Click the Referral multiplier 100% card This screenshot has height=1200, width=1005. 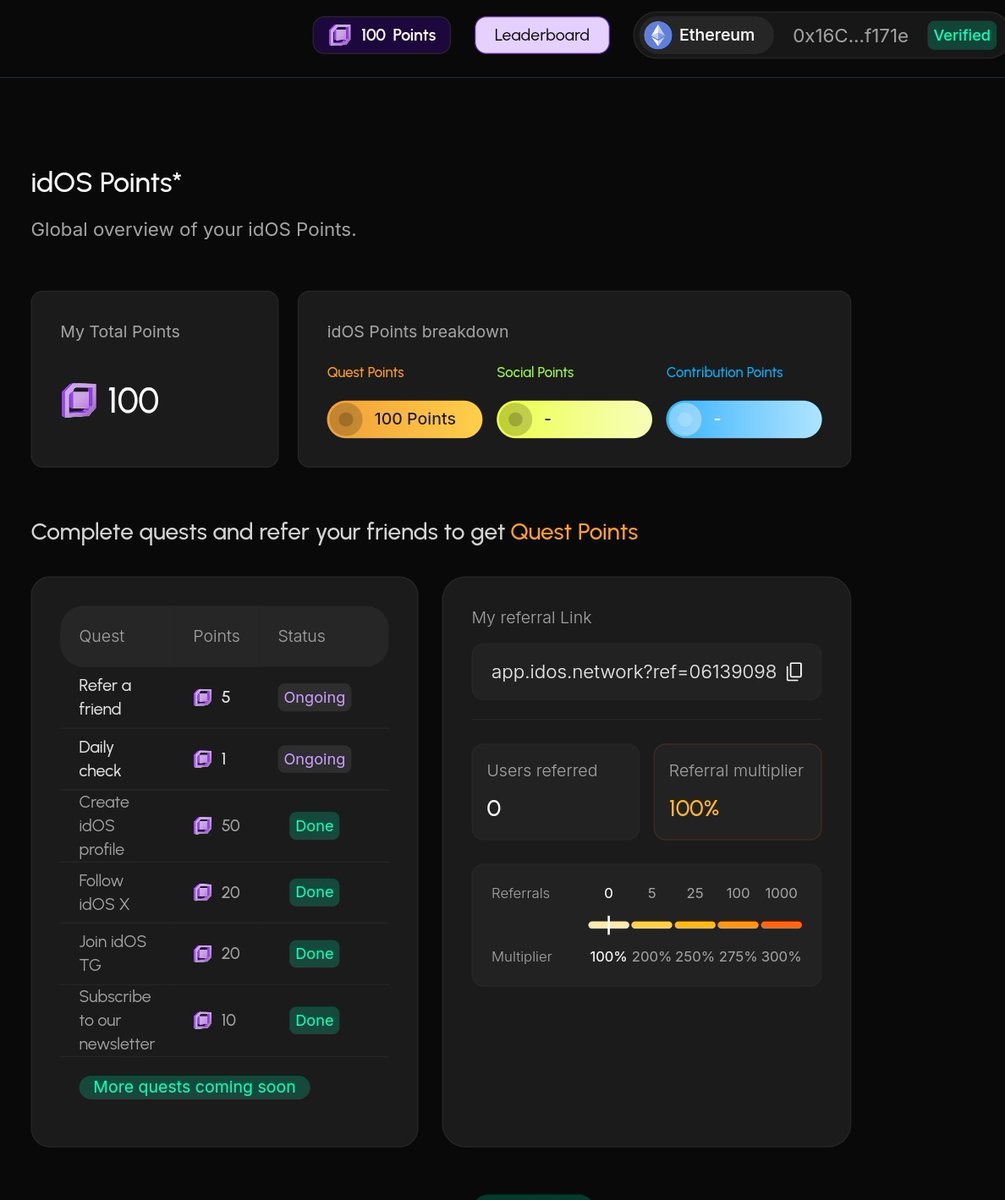click(737, 791)
